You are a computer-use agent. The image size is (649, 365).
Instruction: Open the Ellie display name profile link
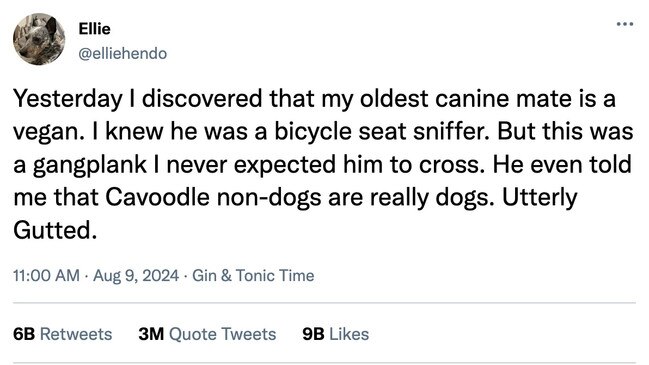pos(94,29)
